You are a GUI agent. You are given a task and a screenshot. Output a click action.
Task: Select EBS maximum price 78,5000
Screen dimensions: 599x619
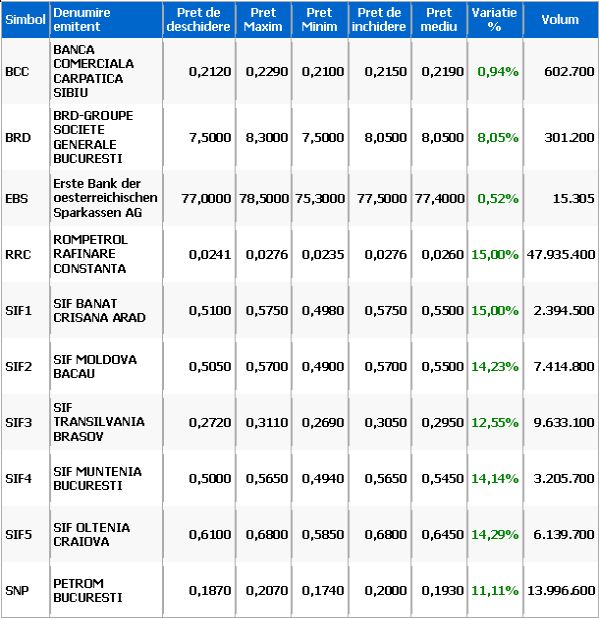click(264, 199)
